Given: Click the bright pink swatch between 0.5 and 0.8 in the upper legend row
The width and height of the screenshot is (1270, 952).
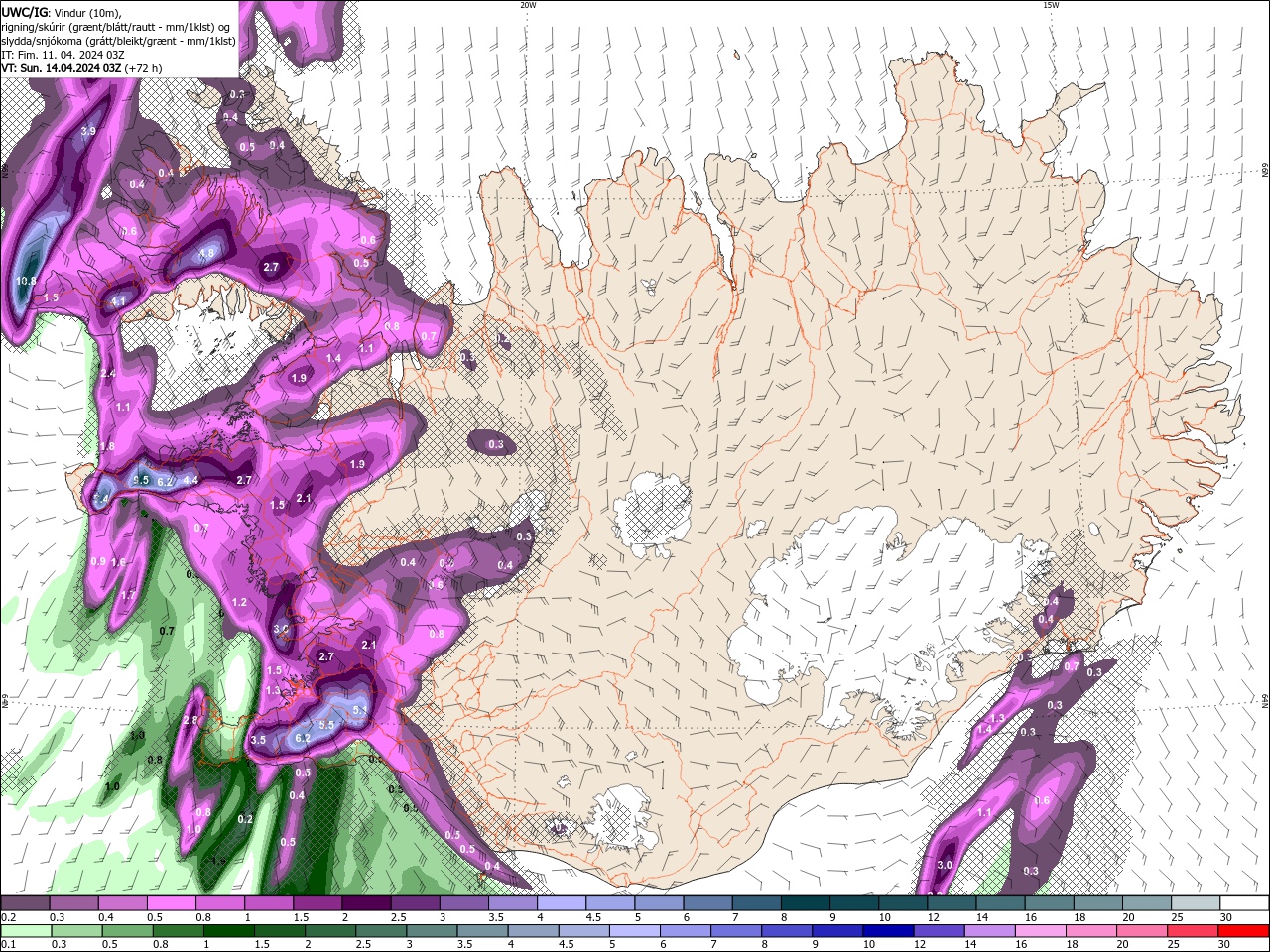Looking at the screenshot, I should coord(171,903).
